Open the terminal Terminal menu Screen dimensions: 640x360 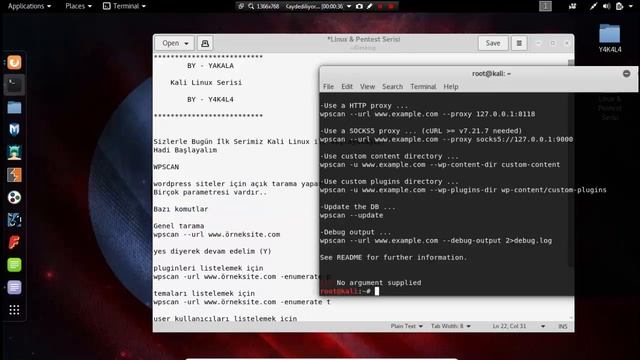423,87
